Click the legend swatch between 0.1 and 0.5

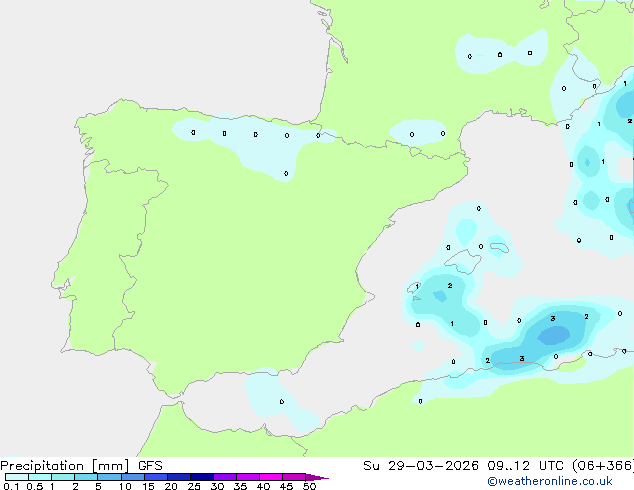(17, 477)
